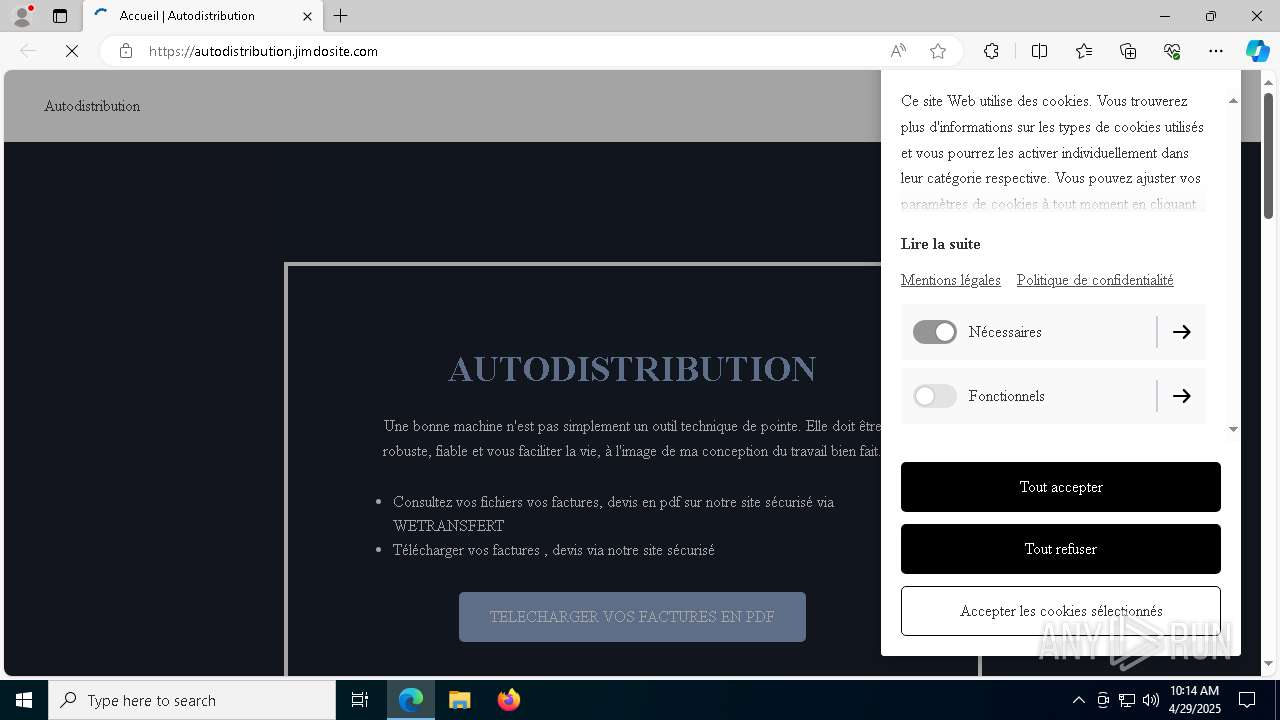Close the Accueil | Autodistribution tab
1280x720 pixels.
(307, 16)
